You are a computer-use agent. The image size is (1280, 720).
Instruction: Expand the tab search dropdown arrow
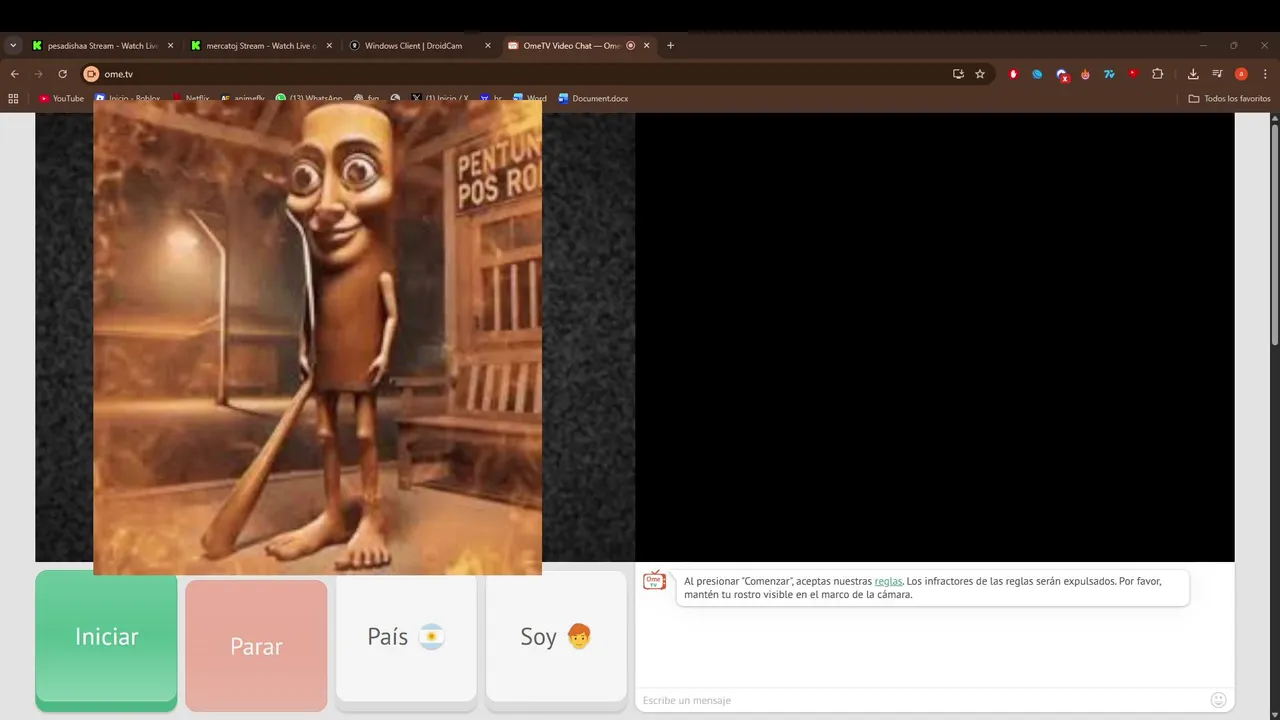click(x=13, y=46)
